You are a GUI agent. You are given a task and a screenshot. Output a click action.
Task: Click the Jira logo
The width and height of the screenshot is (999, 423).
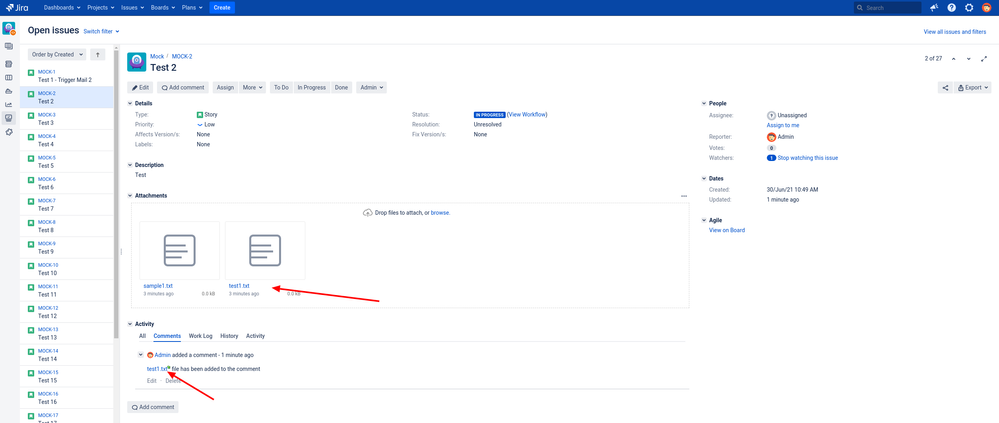(x=17, y=8)
